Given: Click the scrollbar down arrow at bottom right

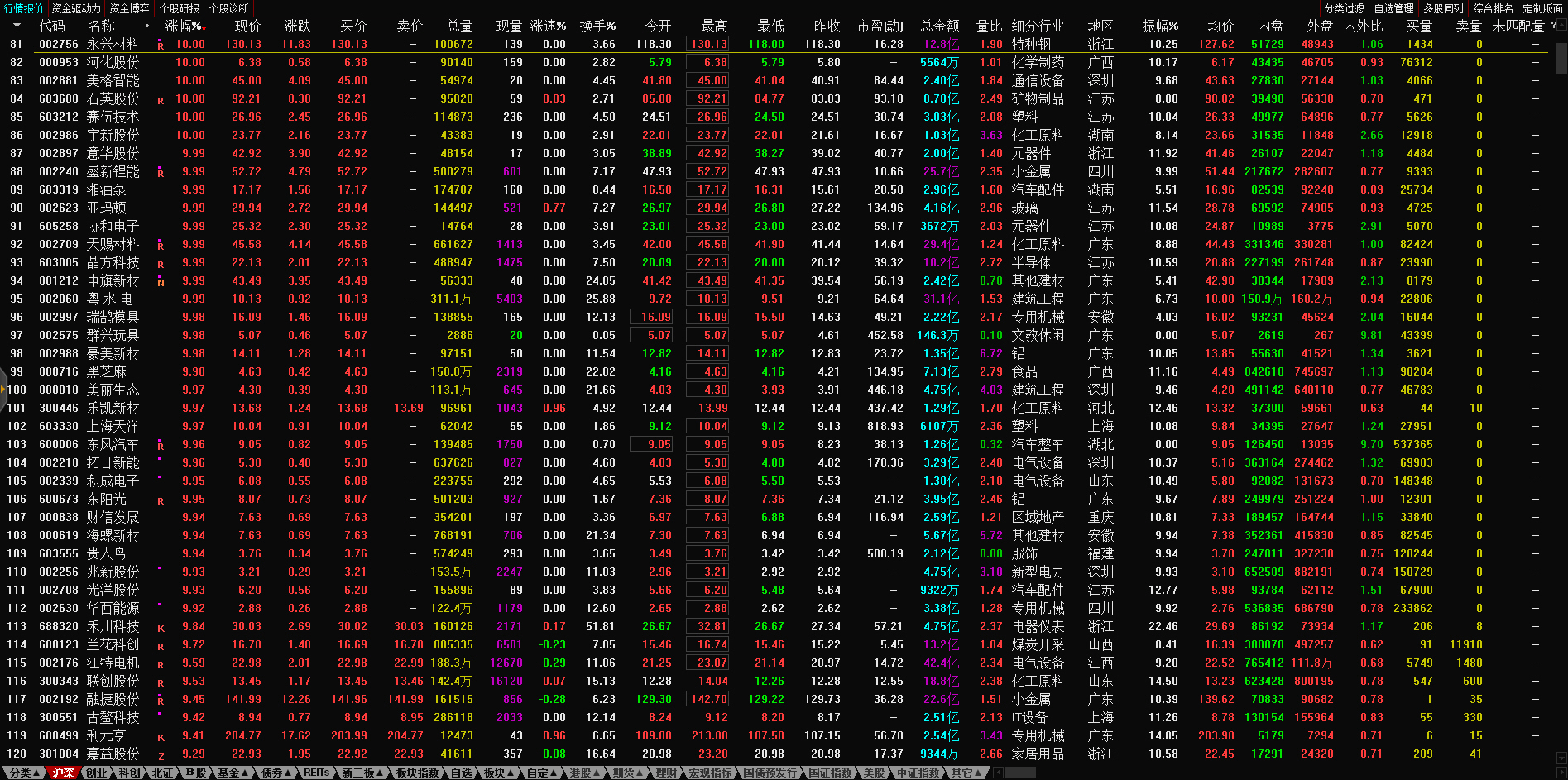Looking at the screenshot, I should [x=1561, y=758].
